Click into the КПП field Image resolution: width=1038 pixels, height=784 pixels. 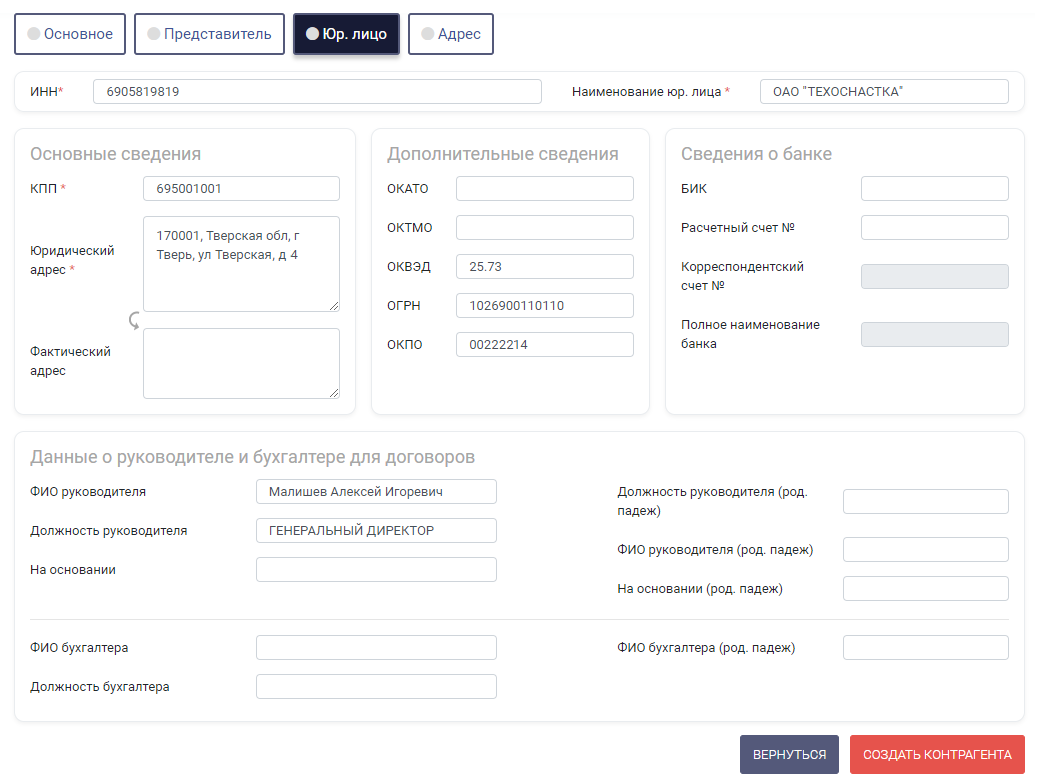coord(242,188)
